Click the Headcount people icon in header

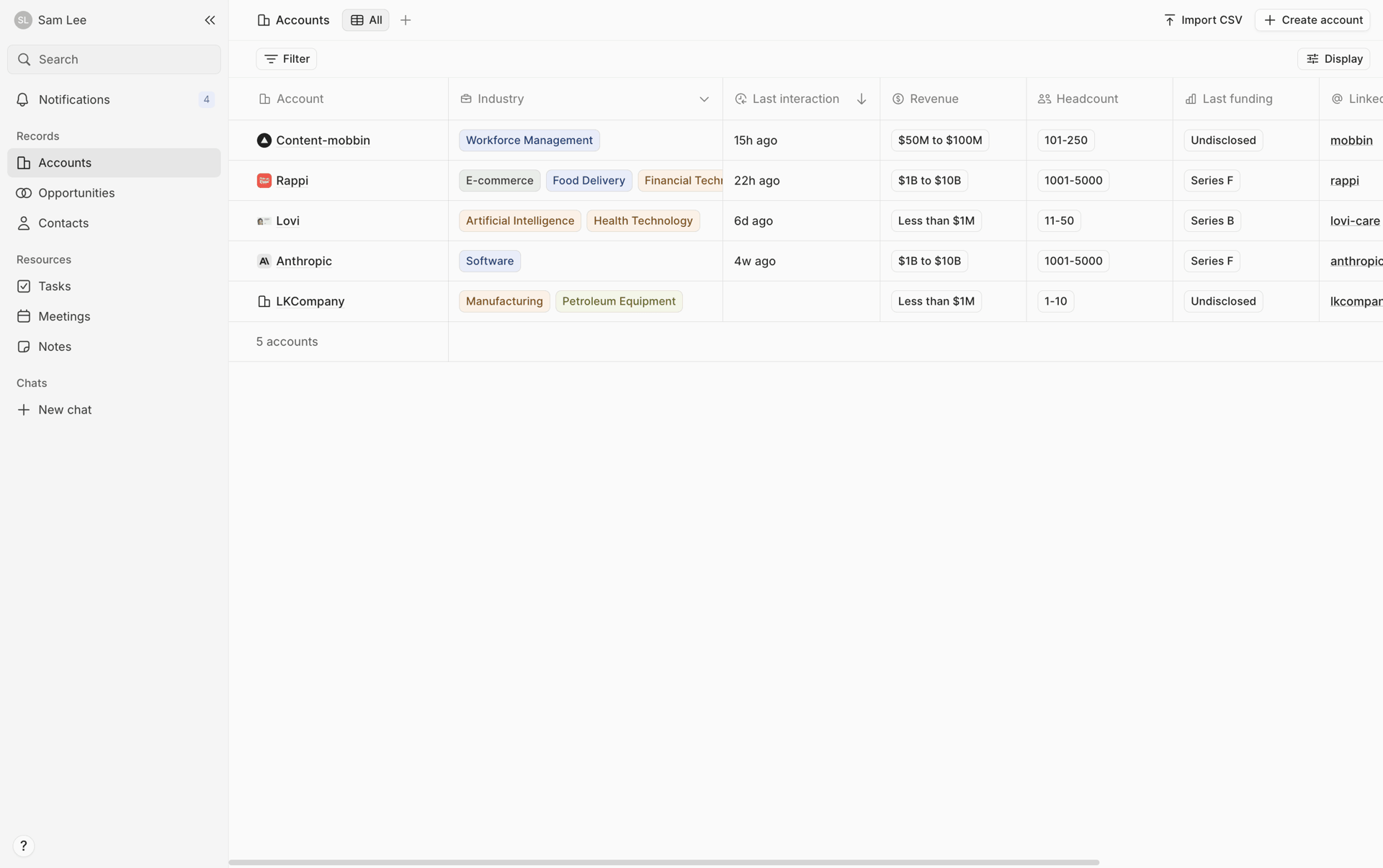pos(1044,99)
